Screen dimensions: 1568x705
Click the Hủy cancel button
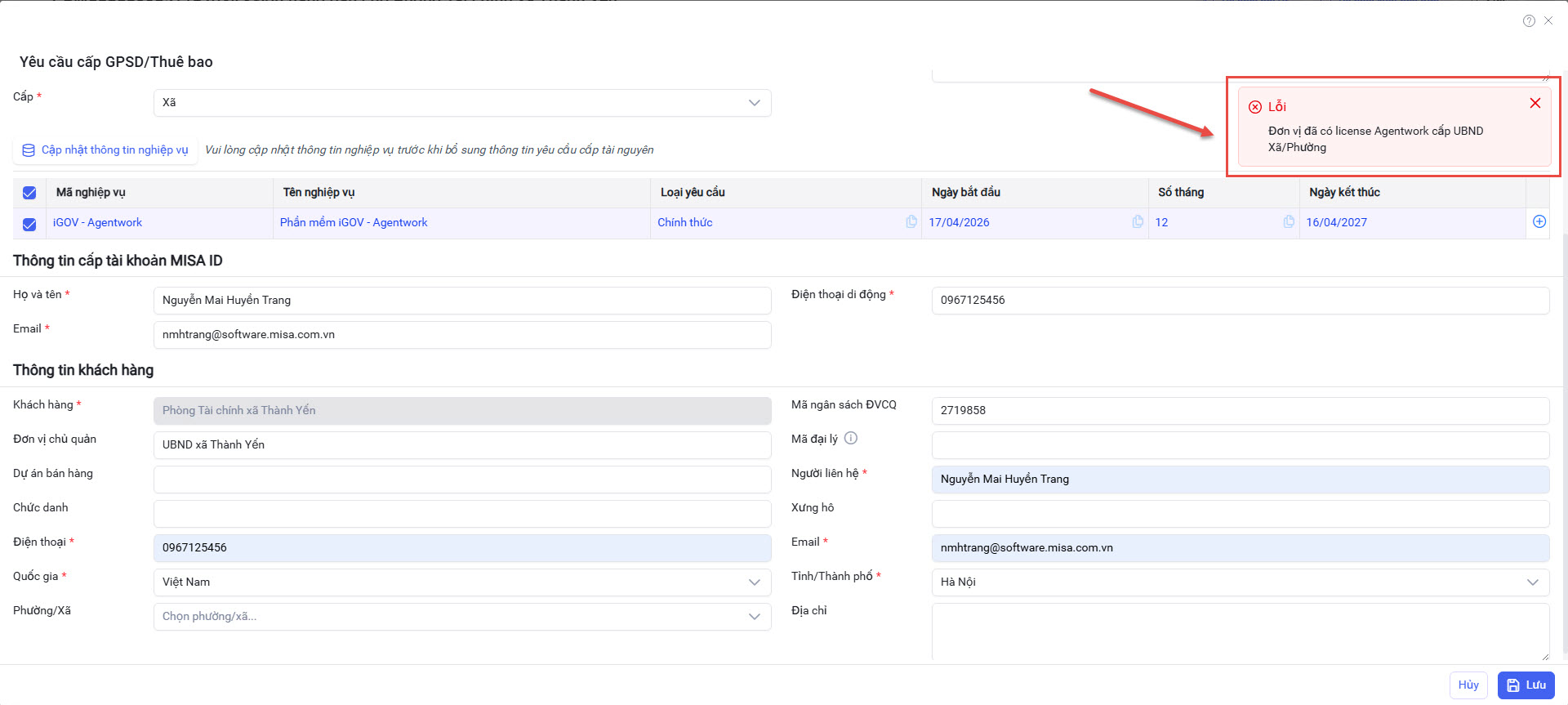[x=1468, y=685]
